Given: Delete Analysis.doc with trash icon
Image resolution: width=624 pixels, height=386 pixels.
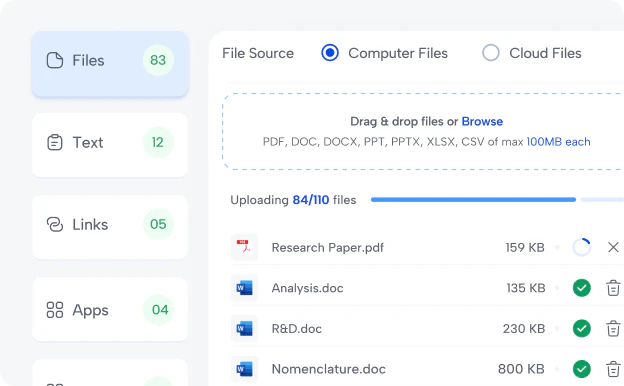Looking at the screenshot, I should click(613, 288).
